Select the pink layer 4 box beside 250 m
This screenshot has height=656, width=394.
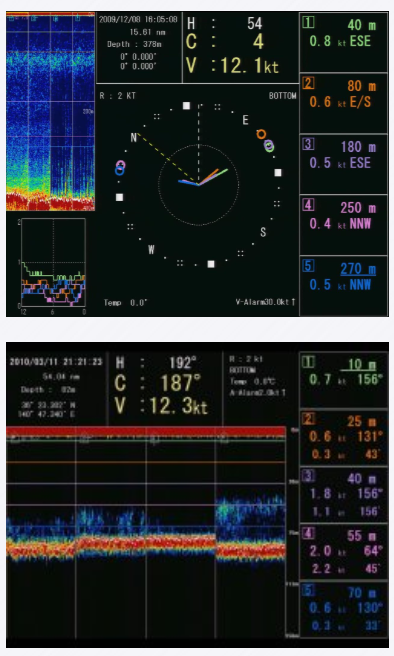[x=308, y=205]
